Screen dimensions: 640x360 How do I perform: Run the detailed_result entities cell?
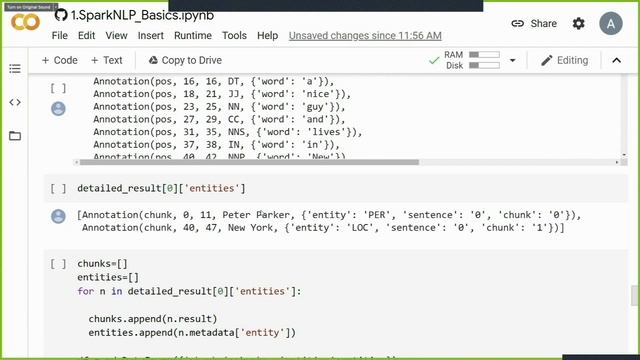[x=58, y=188]
